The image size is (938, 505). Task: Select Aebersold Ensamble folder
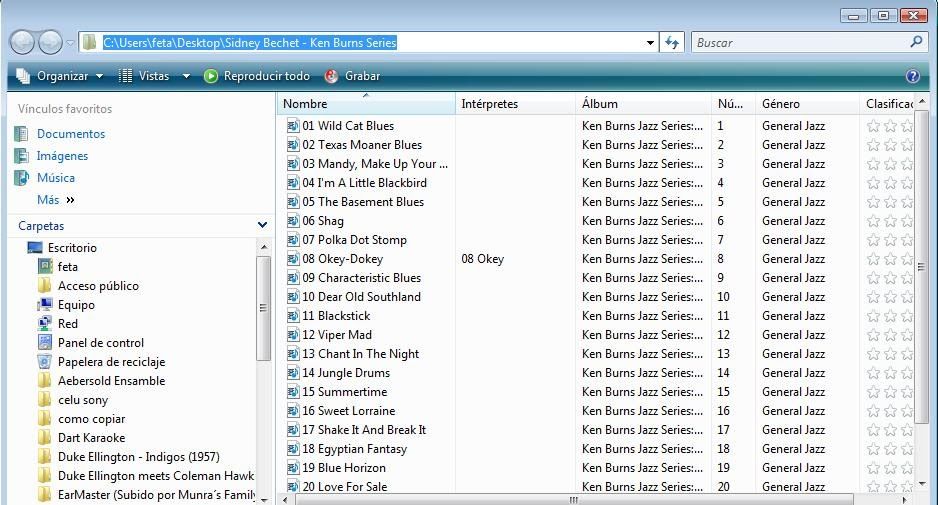[111, 381]
